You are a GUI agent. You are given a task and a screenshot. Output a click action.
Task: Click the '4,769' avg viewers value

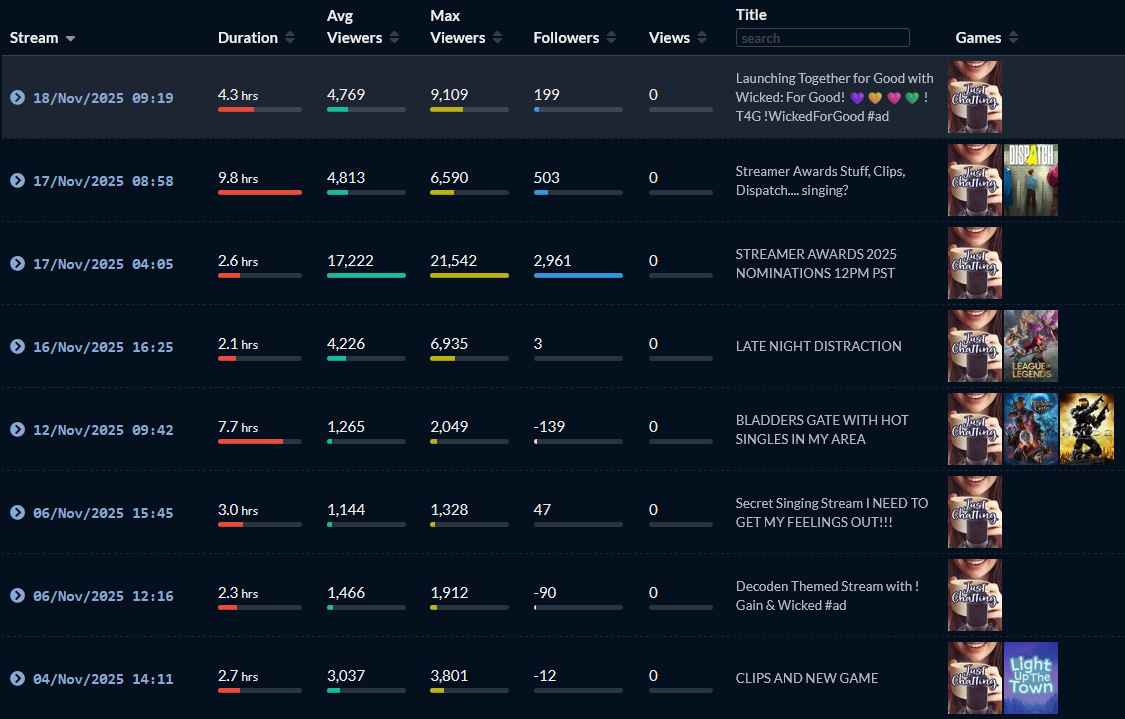click(346, 95)
